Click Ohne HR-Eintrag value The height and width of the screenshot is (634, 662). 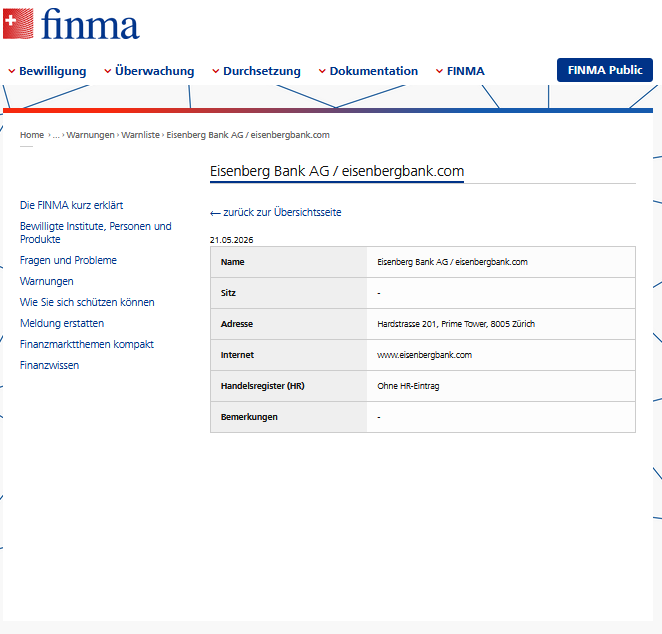tap(408, 386)
